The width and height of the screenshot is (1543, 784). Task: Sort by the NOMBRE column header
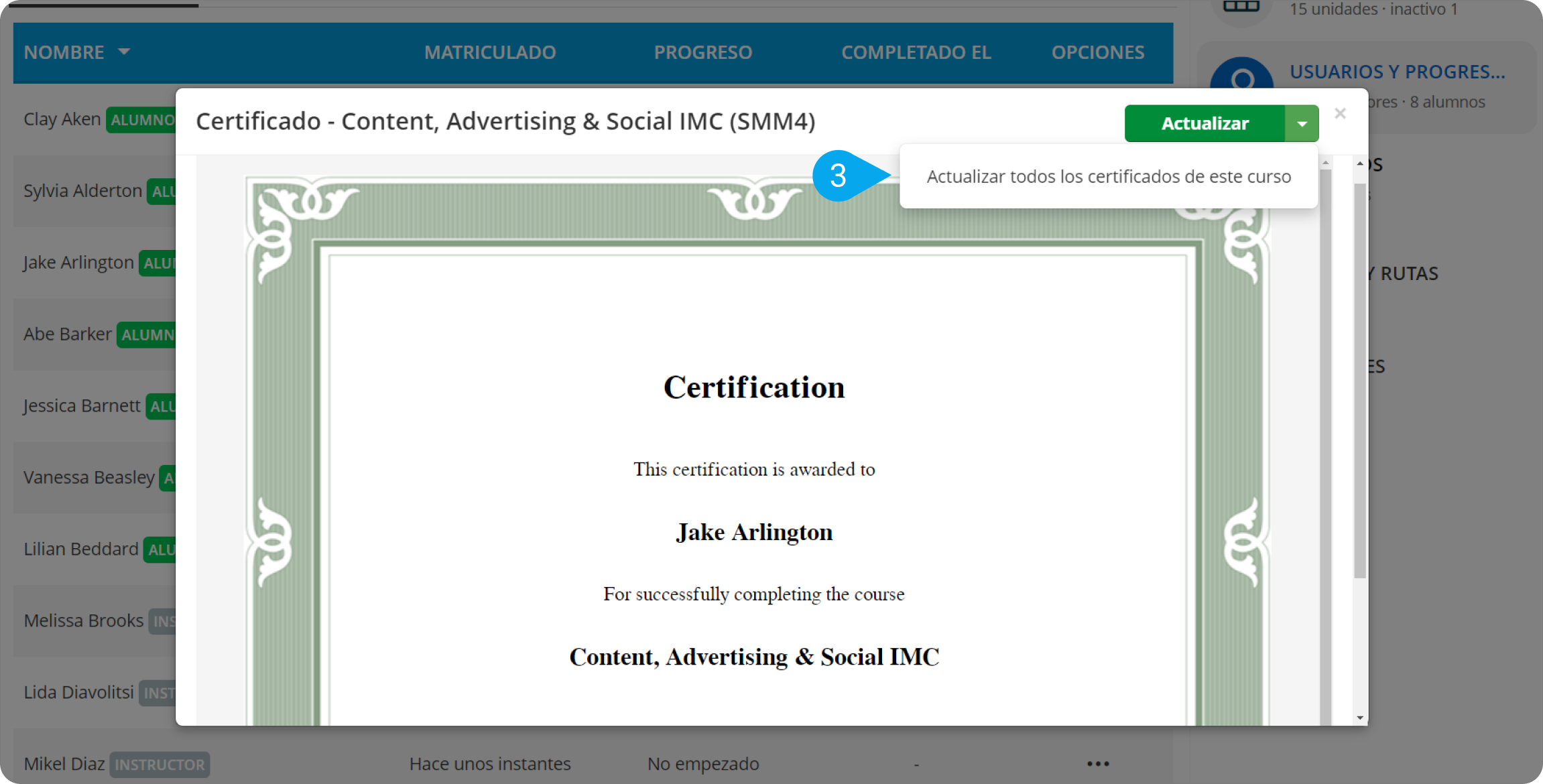tap(76, 52)
